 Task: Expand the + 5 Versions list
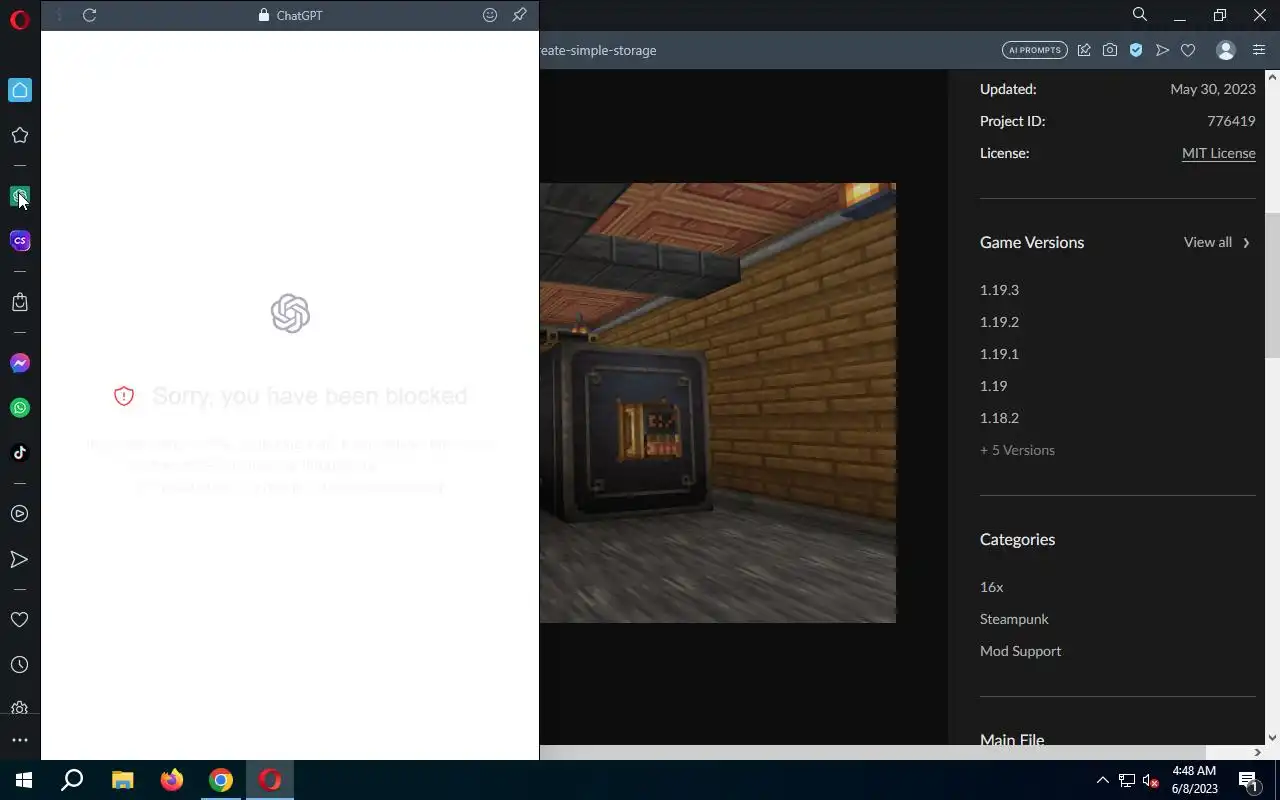point(1017,450)
